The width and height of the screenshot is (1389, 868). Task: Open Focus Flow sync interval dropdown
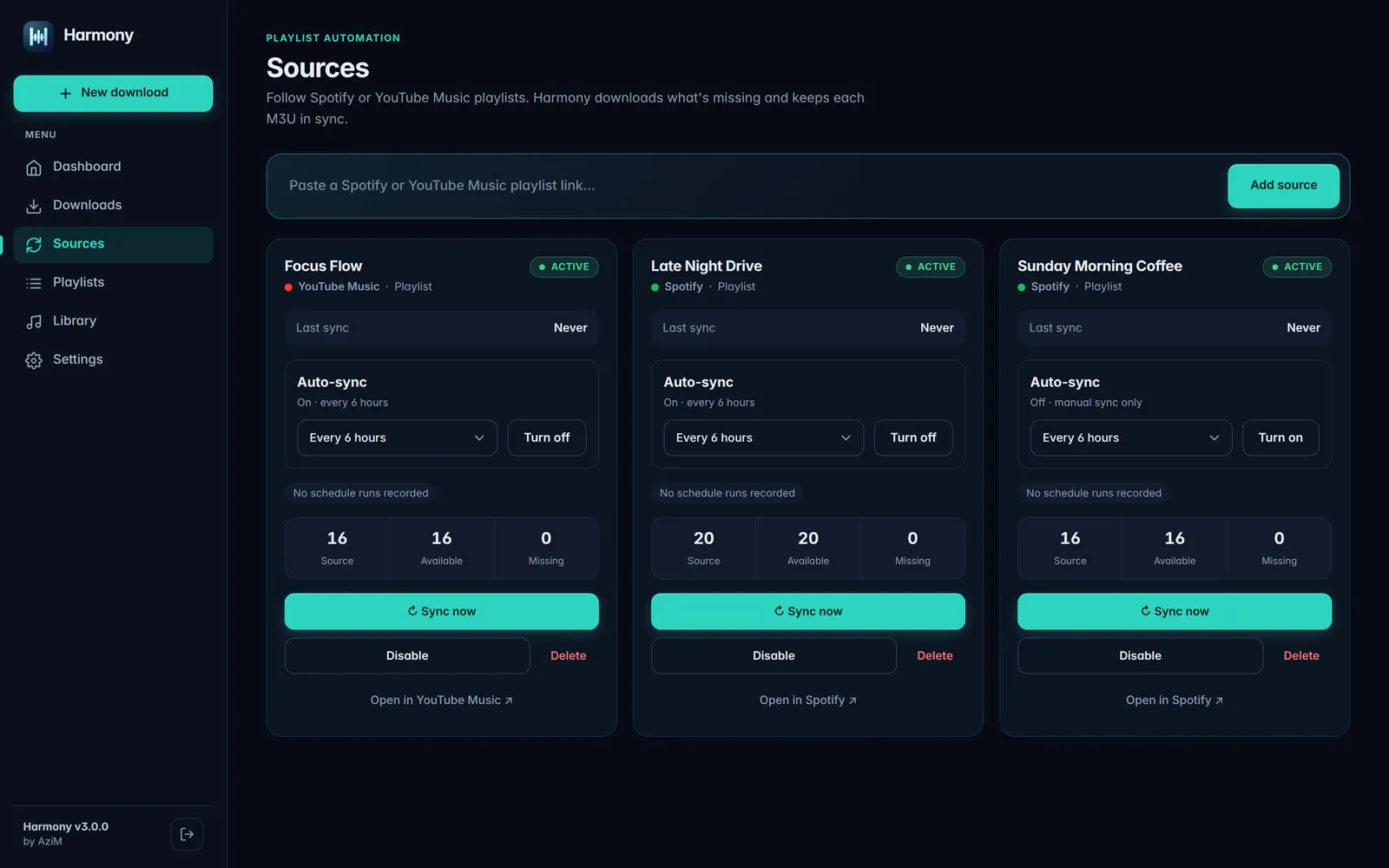pyautogui.click(x=397, y=437)
